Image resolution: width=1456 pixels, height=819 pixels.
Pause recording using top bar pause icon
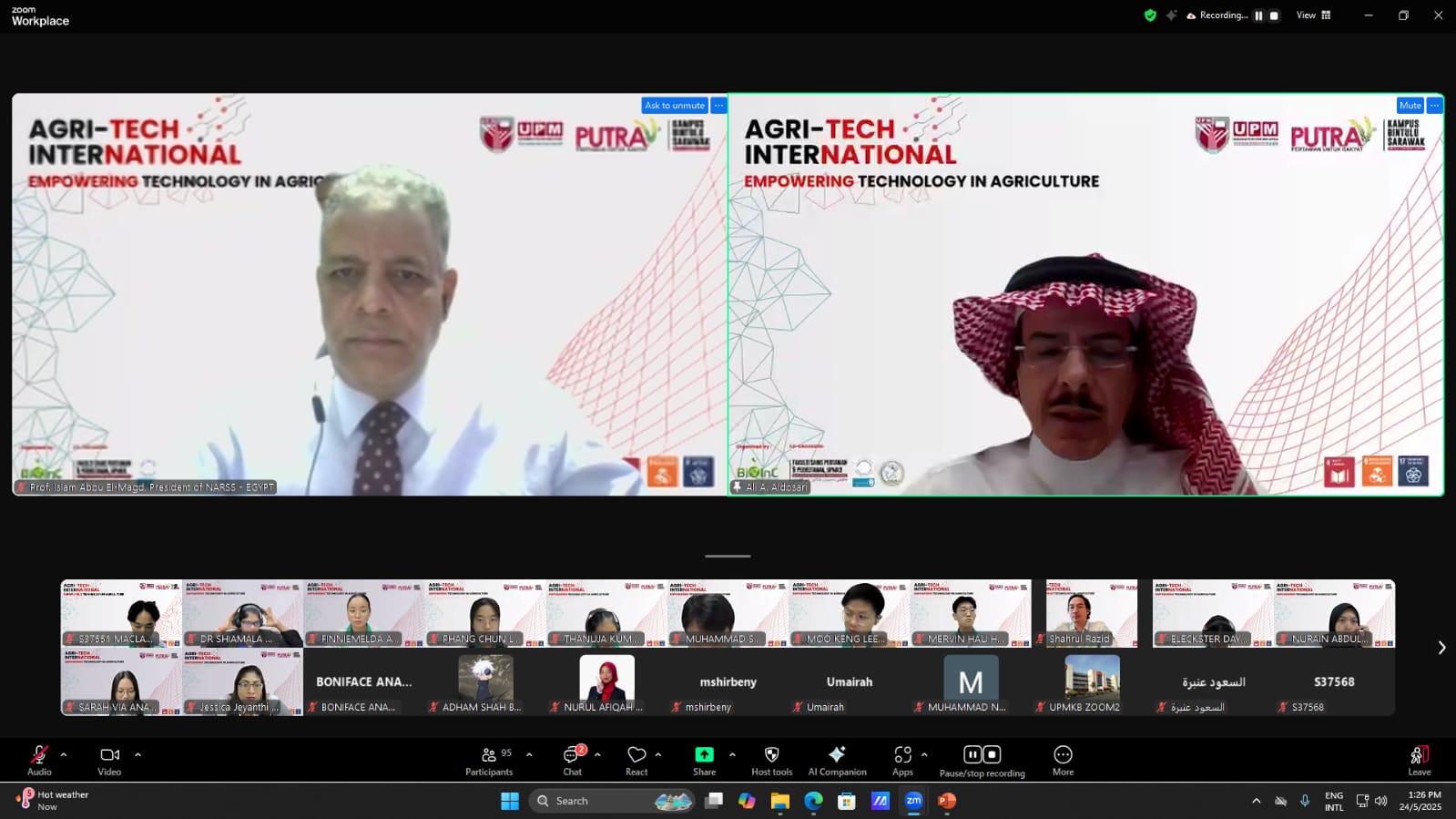pos(1258,15)
